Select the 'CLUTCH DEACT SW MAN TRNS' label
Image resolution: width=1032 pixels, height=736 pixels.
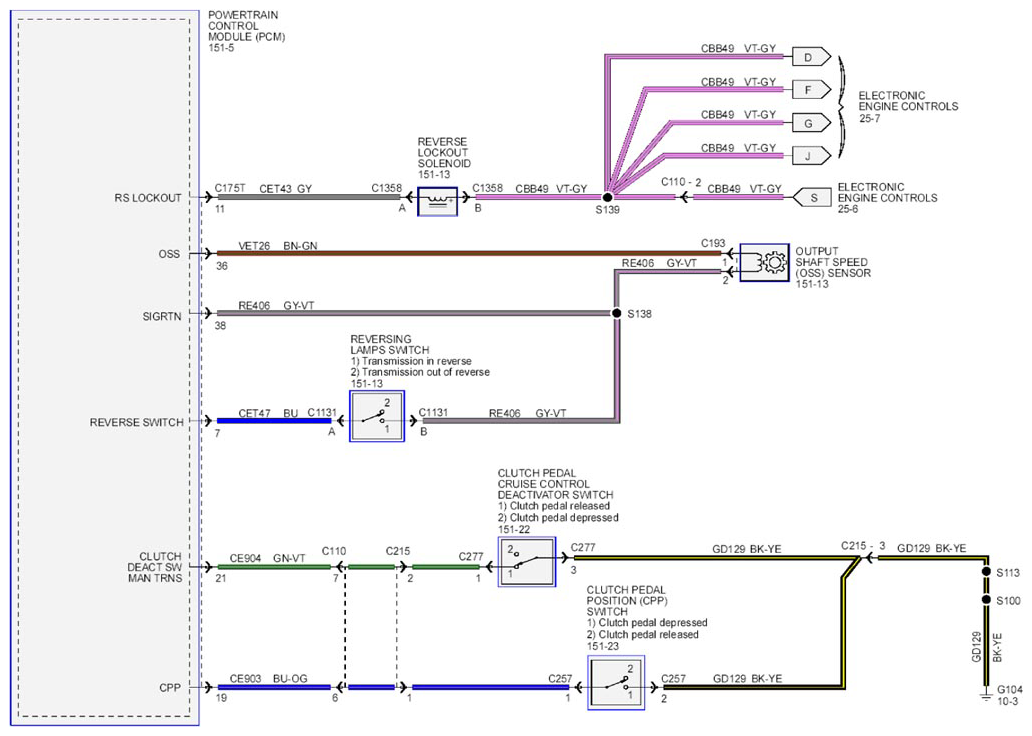click(x=155, y=567)
